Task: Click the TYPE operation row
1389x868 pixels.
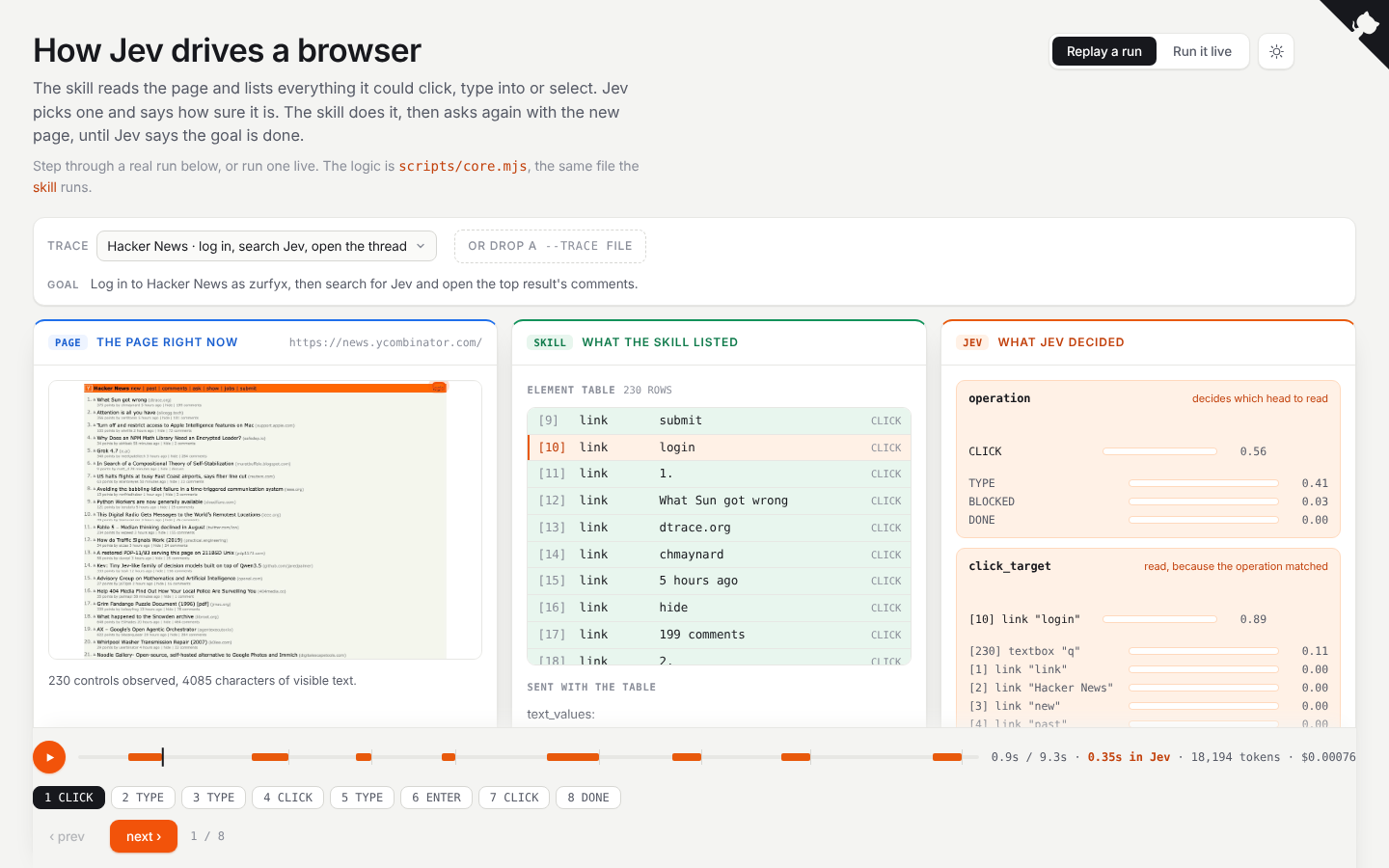Action: pos(1148,483)
